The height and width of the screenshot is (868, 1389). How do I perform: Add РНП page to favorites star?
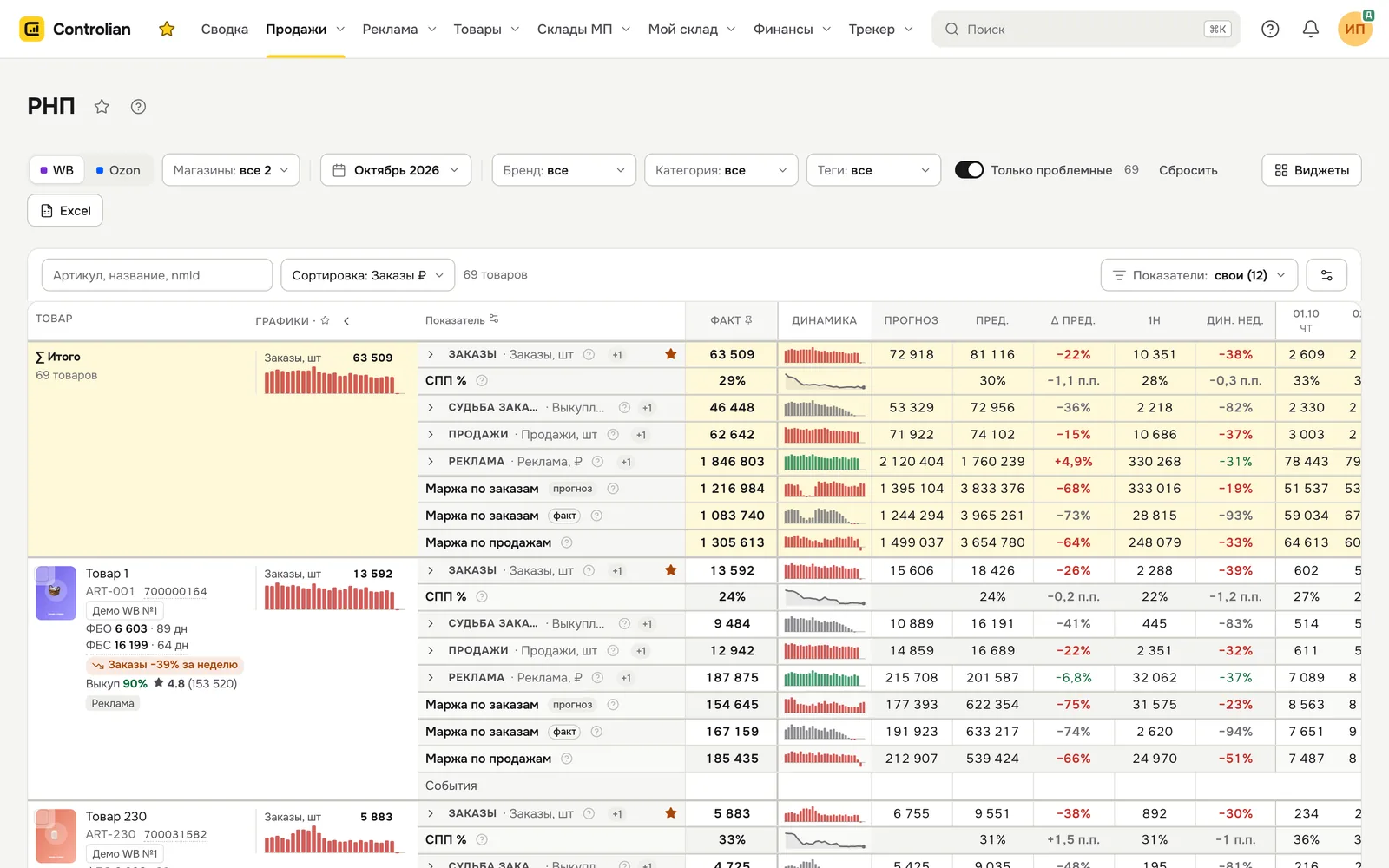tap(102, 107)
